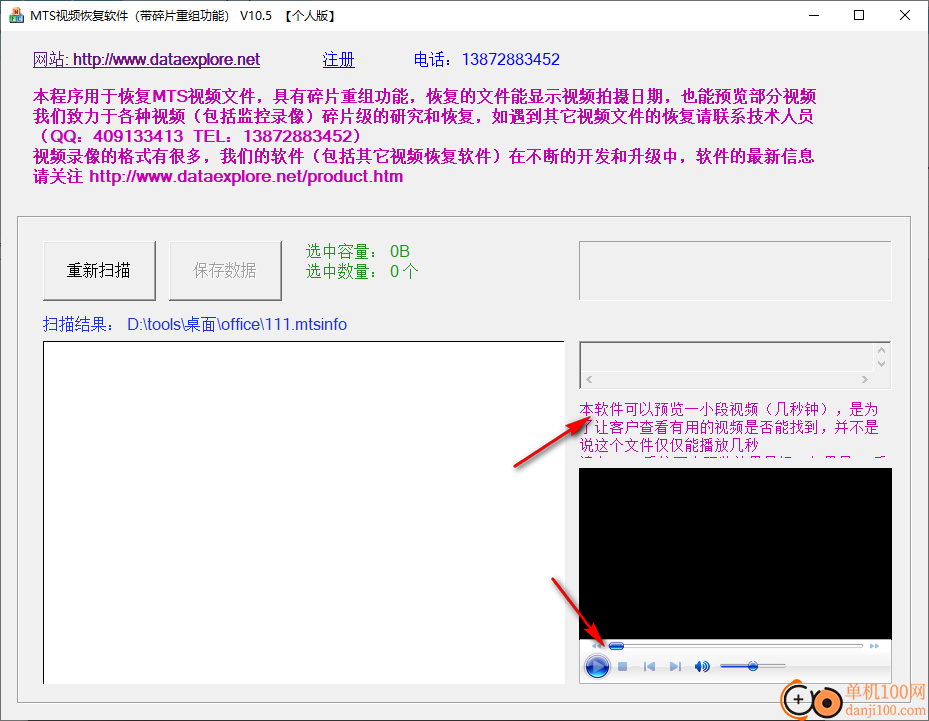Click the product.htm URL text
The width and height of the screenshot is (929, 721).
point(246,177)
